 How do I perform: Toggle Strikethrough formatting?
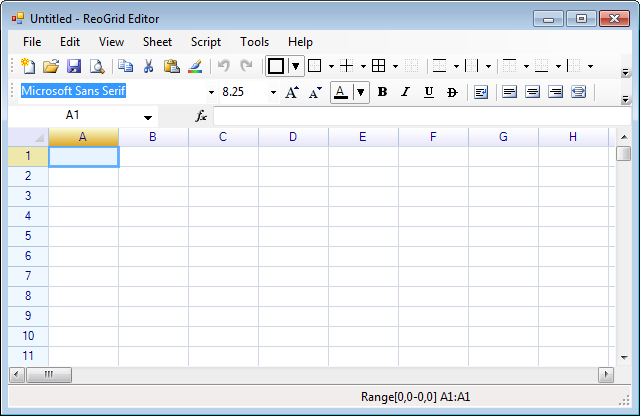click(452, 92)
